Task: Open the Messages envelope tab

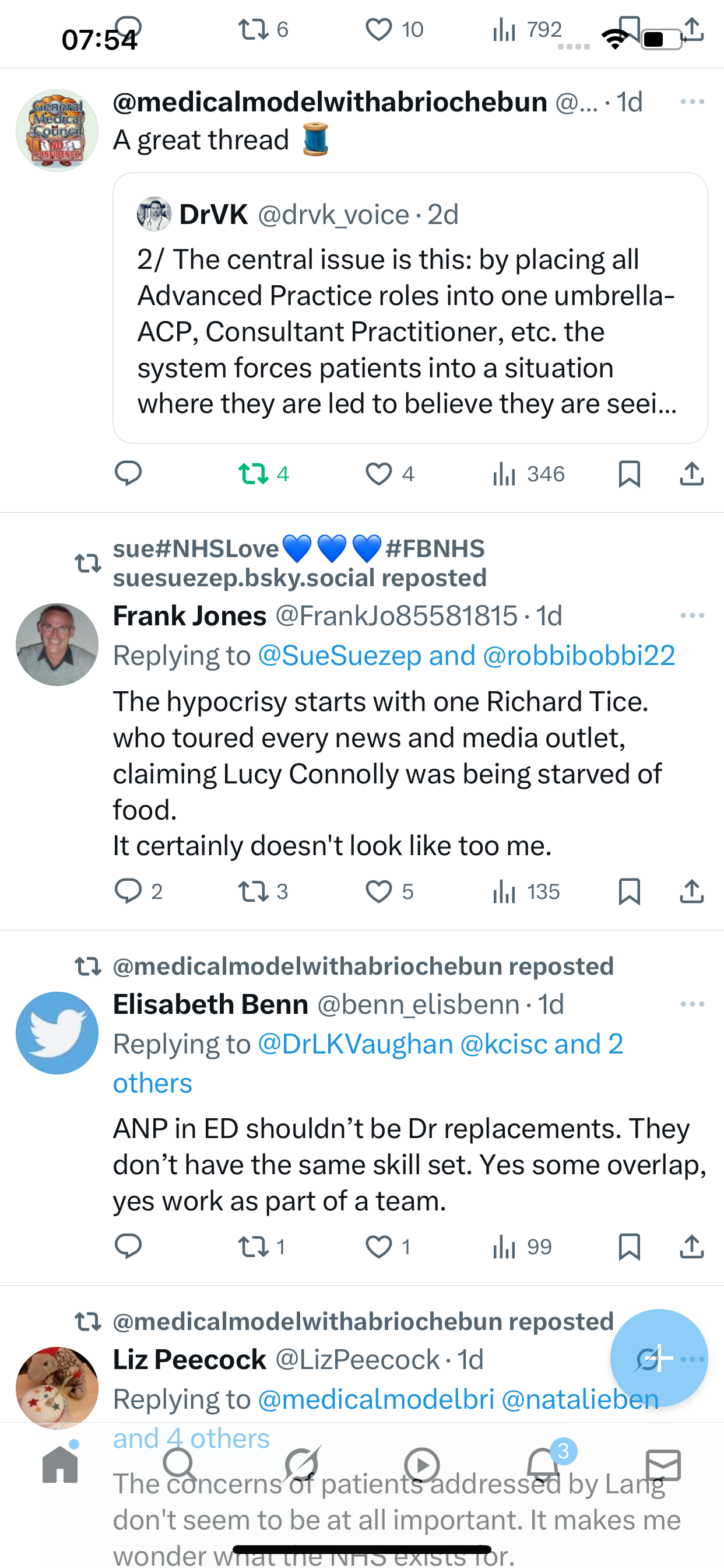Action: (x=663, y=1465)
